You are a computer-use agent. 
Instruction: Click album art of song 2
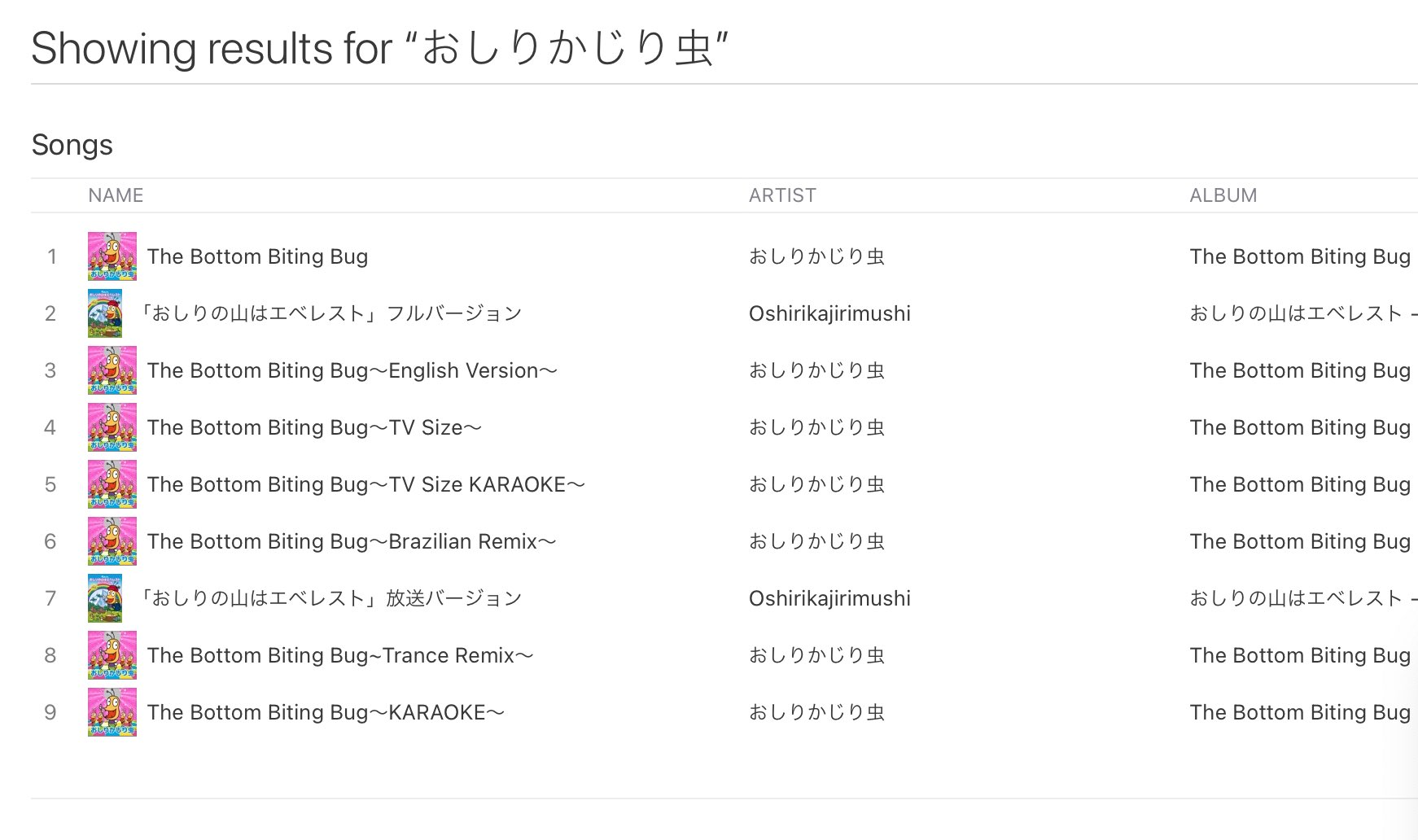pyautogui.click(x=105, y=313)
